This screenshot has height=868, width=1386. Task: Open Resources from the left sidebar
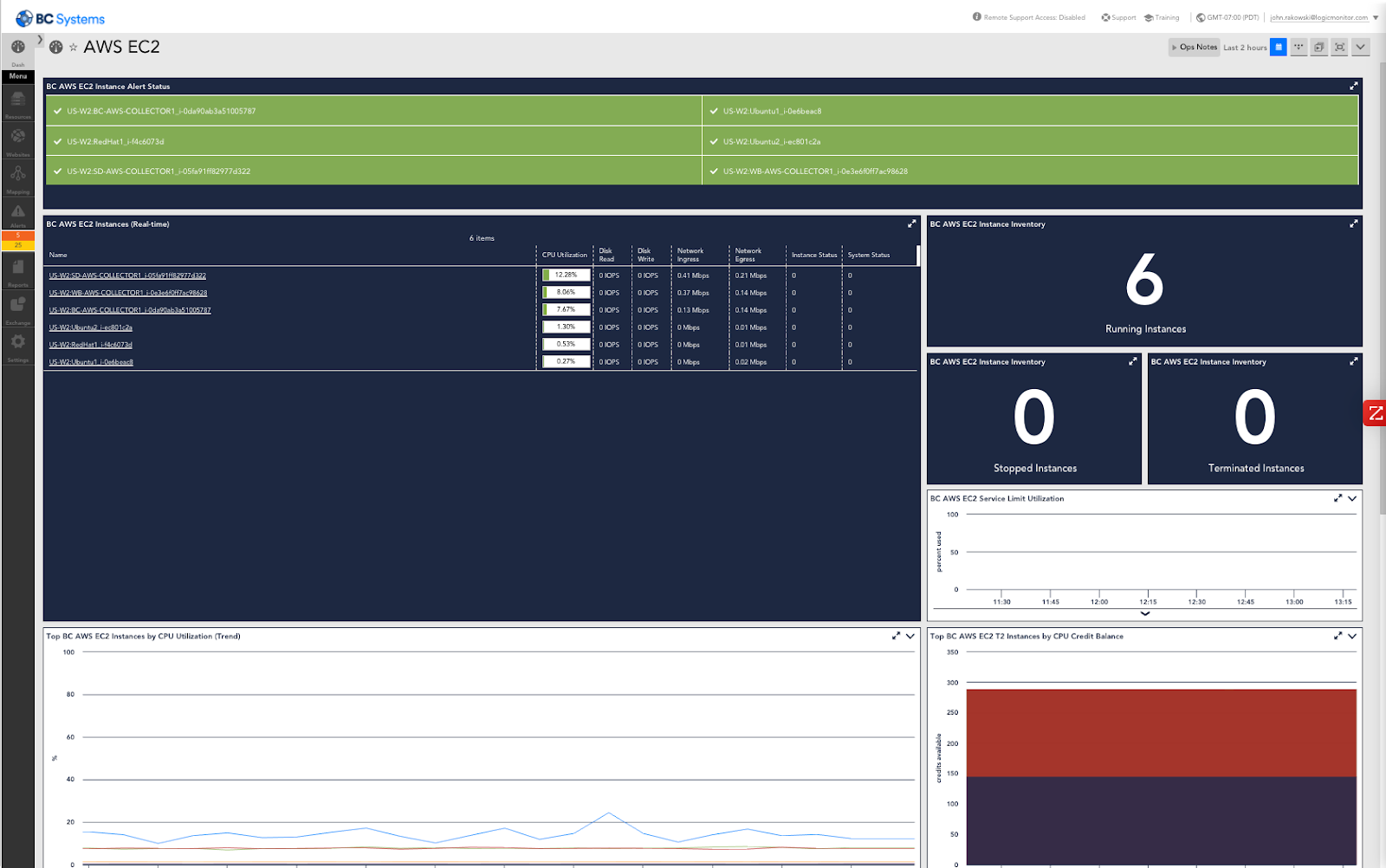(x=17, y=104)
